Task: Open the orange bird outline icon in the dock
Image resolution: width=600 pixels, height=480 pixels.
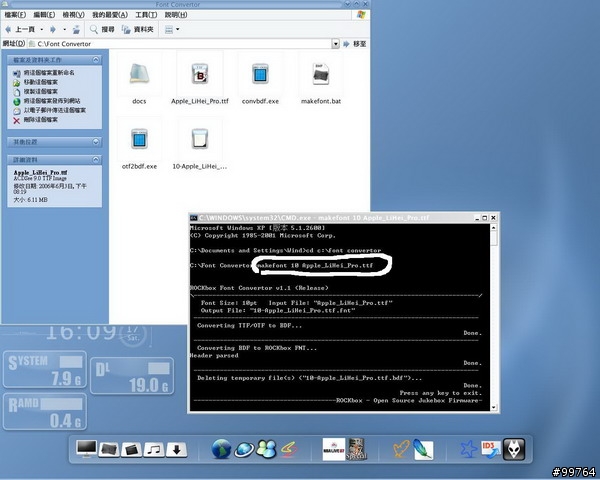Action: click(401, 449)
